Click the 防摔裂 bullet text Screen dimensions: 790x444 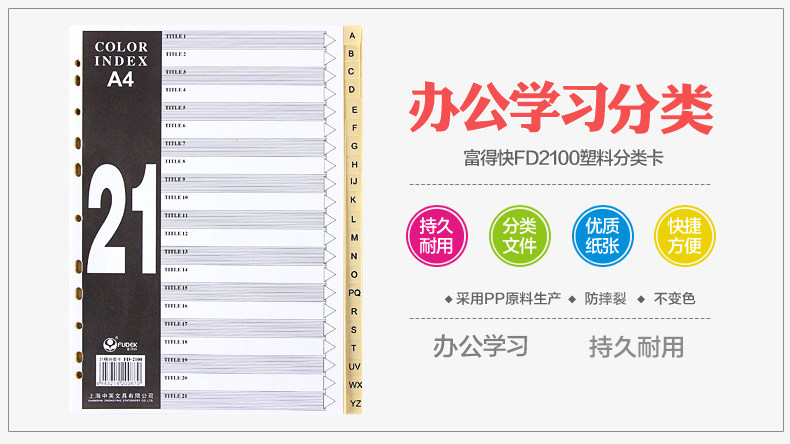(605, 299)
